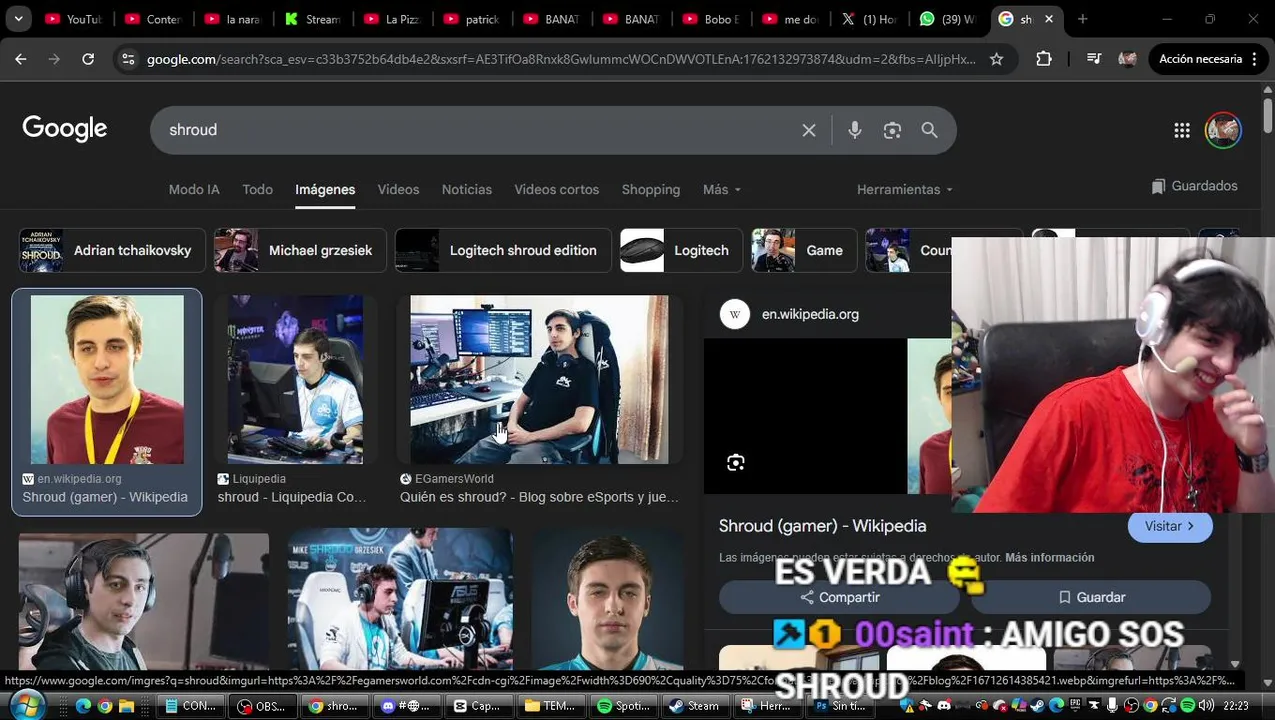Screen dimensions: 1275x720
Task: Open Steam from taskbar
Action: [694, 706]
